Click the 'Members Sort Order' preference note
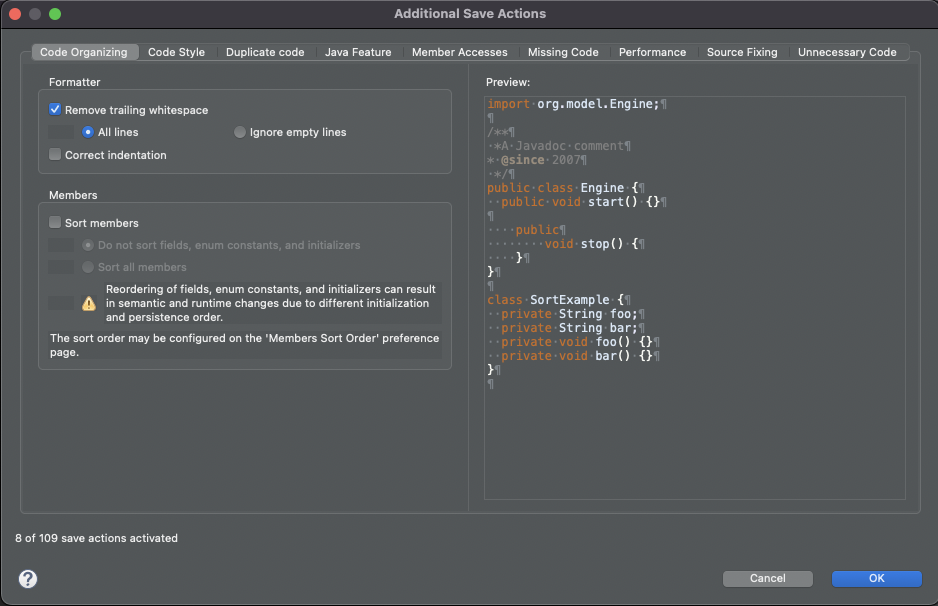This screenshot has height=606, width=938. click(245, 345)
